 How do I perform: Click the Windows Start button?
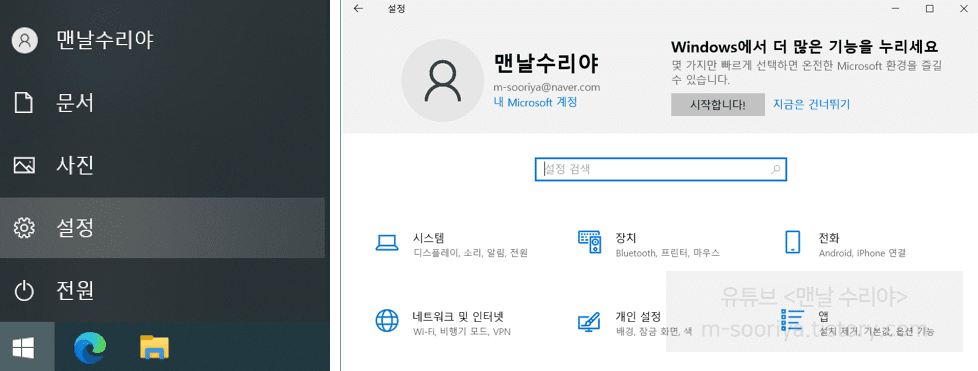(x=24, y=347)
